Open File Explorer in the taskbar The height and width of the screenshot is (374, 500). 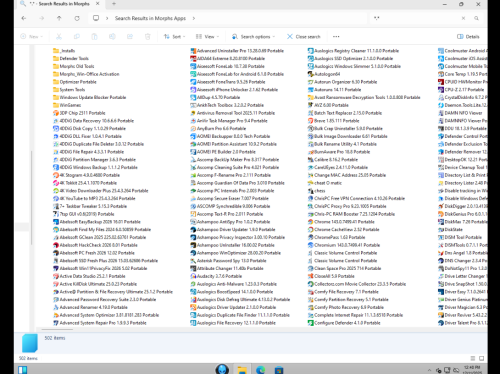pyautogui.click(x=242, y=369)
